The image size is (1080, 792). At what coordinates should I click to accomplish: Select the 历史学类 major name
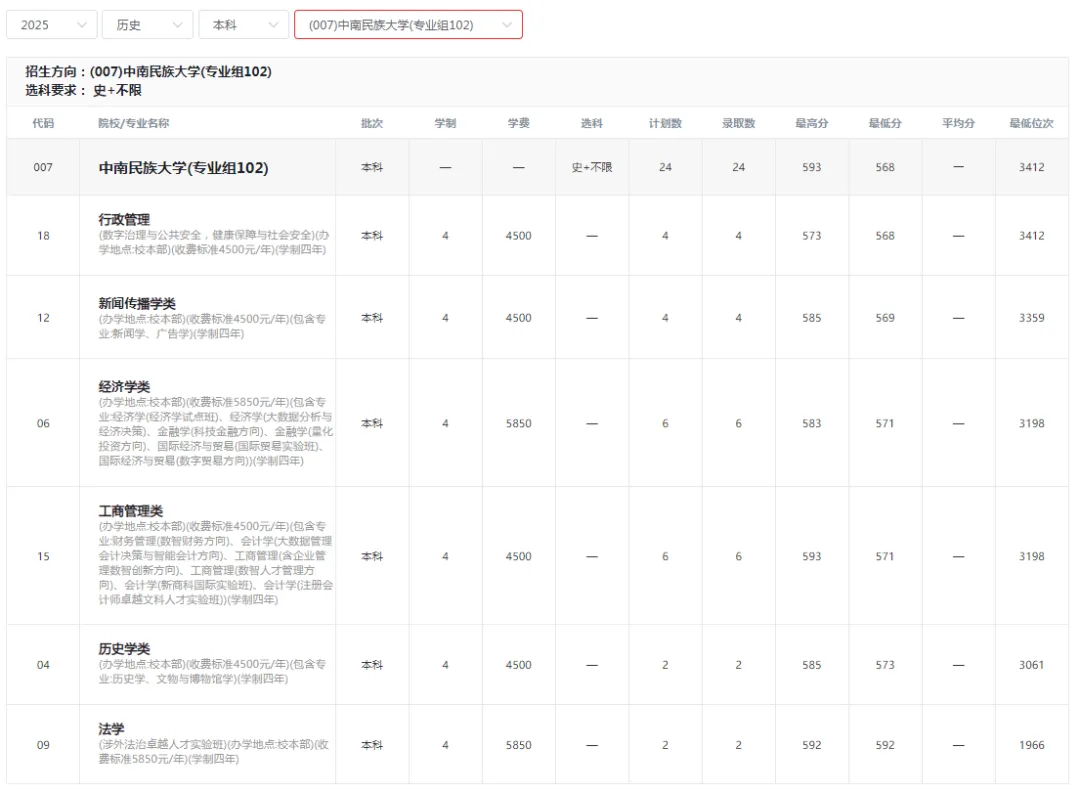point(124,649)
